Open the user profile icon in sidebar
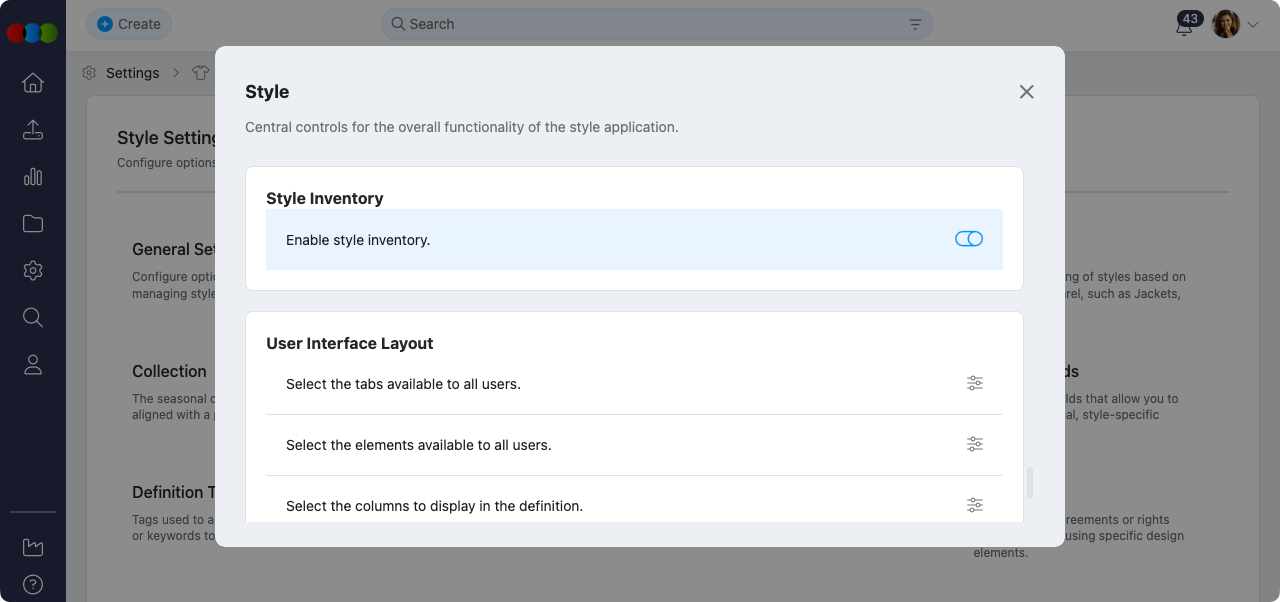 (x=33, y=365)
